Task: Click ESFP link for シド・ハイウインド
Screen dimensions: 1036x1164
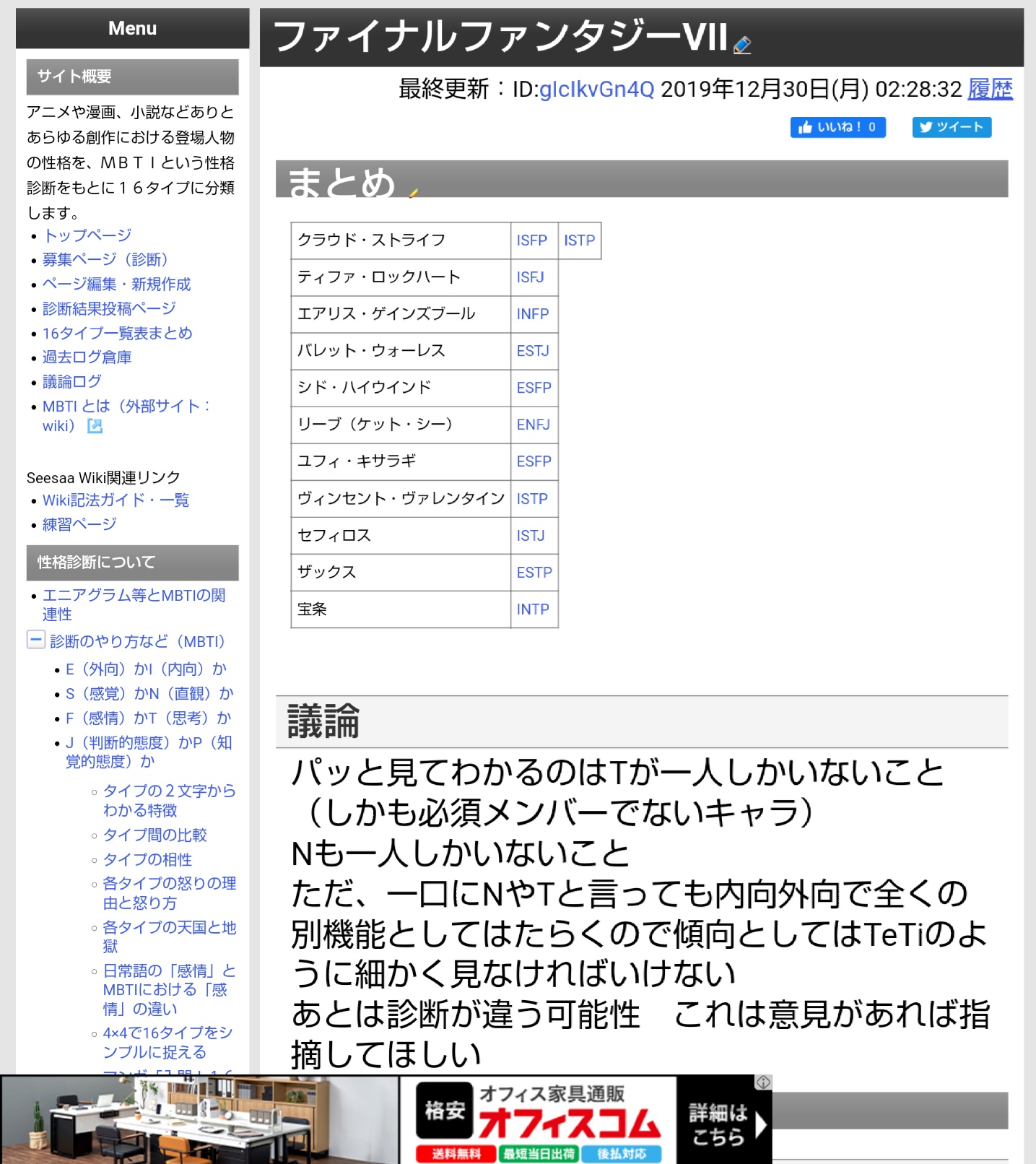Action: pyautogui.click(x=534, y=388)
